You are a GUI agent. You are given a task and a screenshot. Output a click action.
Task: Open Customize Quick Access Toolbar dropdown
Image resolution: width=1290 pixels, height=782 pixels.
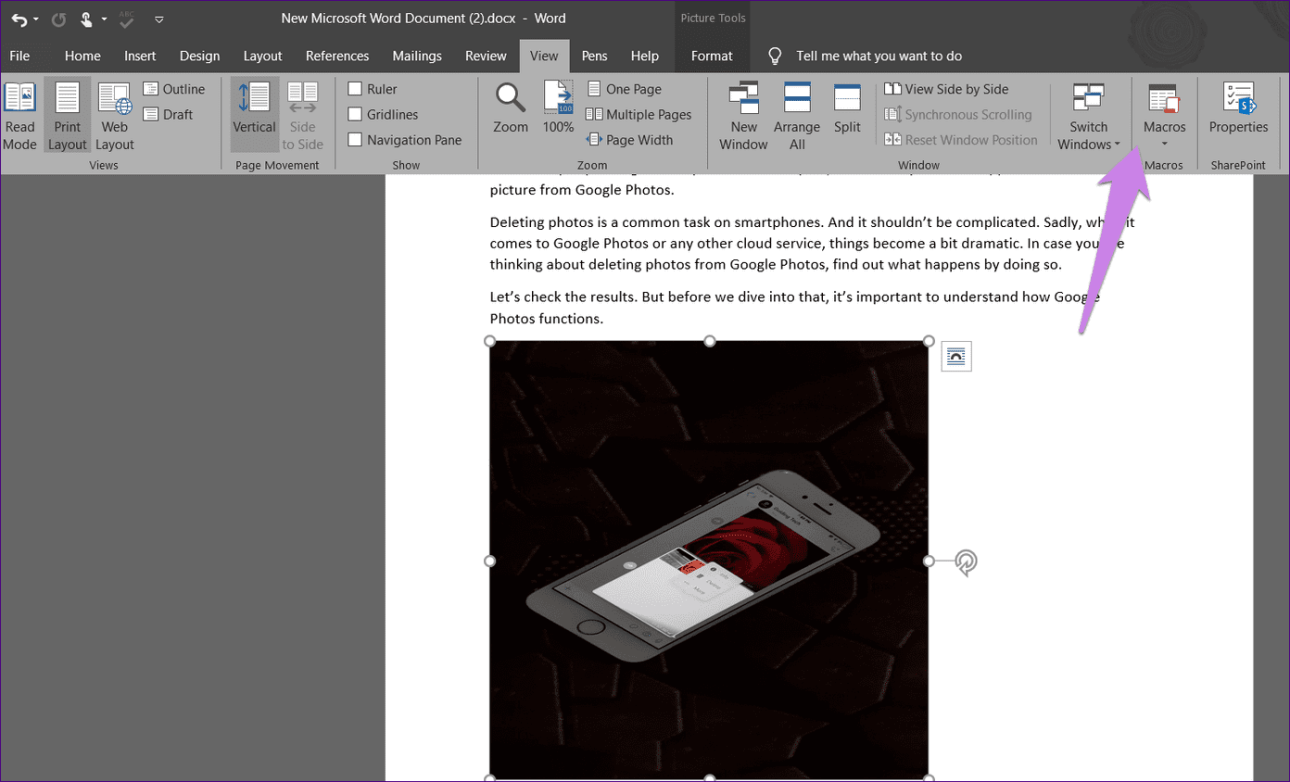pos(159,19)
